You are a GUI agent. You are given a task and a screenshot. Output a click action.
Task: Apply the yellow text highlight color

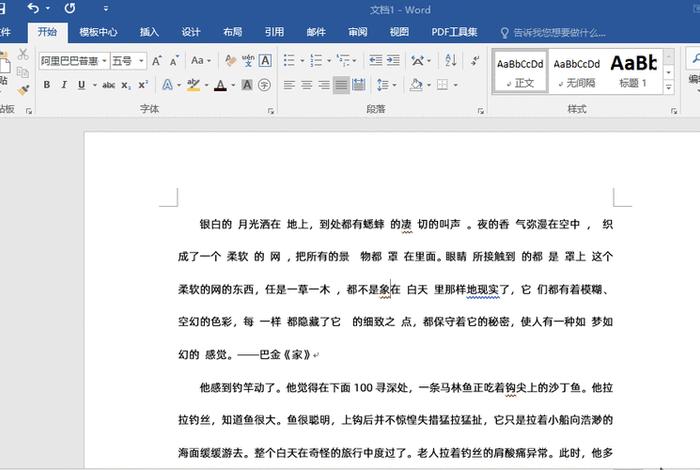coord(193,85)
